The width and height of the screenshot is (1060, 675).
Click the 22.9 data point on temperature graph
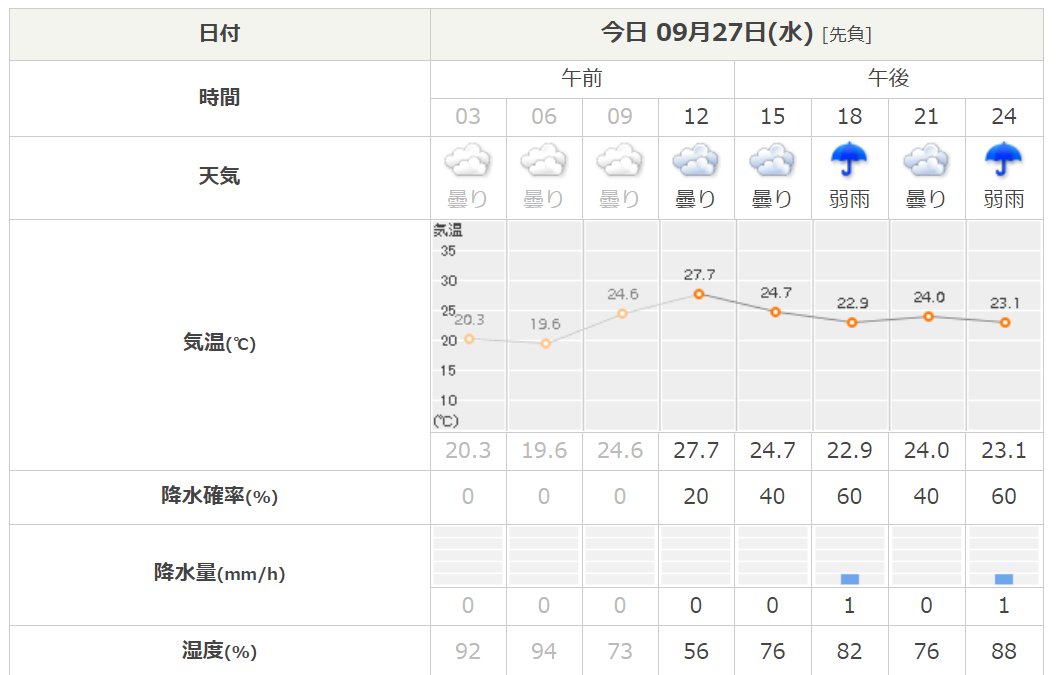(x=852, y=323)
